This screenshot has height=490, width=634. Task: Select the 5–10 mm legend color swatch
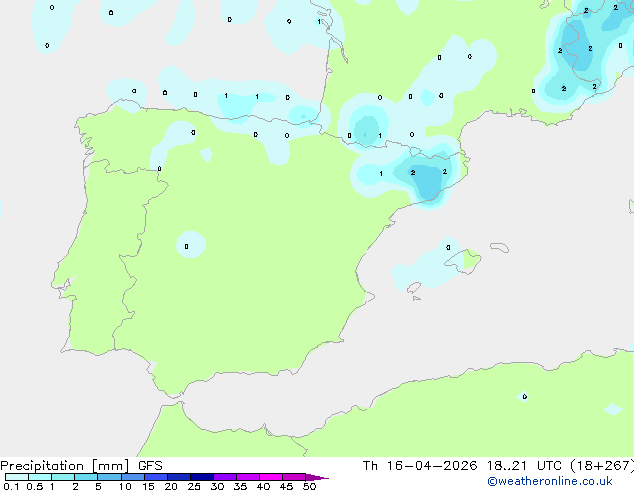109,477
